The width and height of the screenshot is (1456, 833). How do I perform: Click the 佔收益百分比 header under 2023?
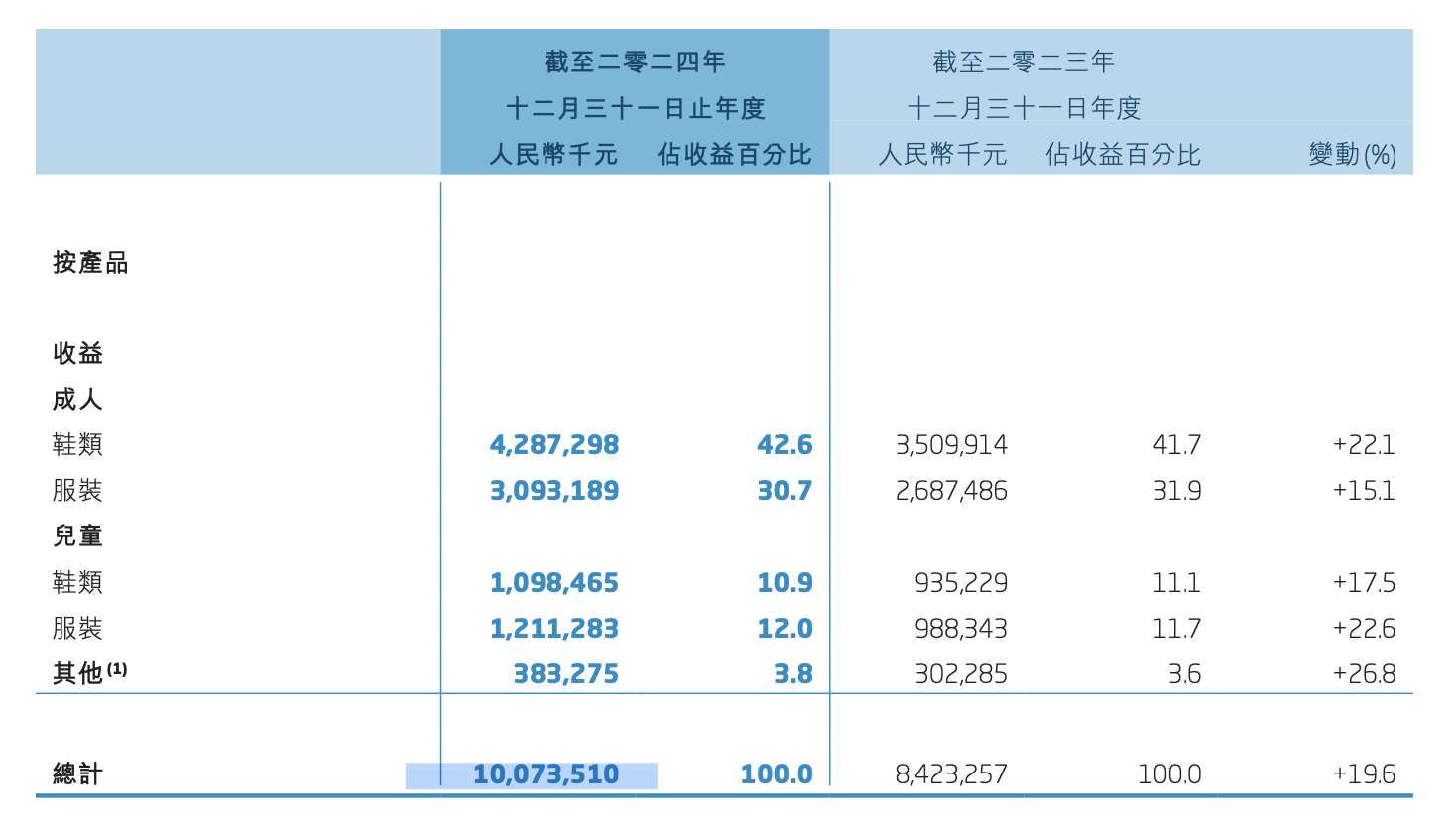[x=1123, y=154]
